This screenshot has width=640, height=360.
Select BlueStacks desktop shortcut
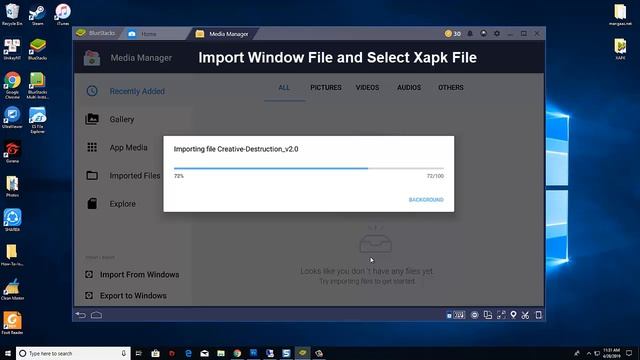(x=38, y=49)
